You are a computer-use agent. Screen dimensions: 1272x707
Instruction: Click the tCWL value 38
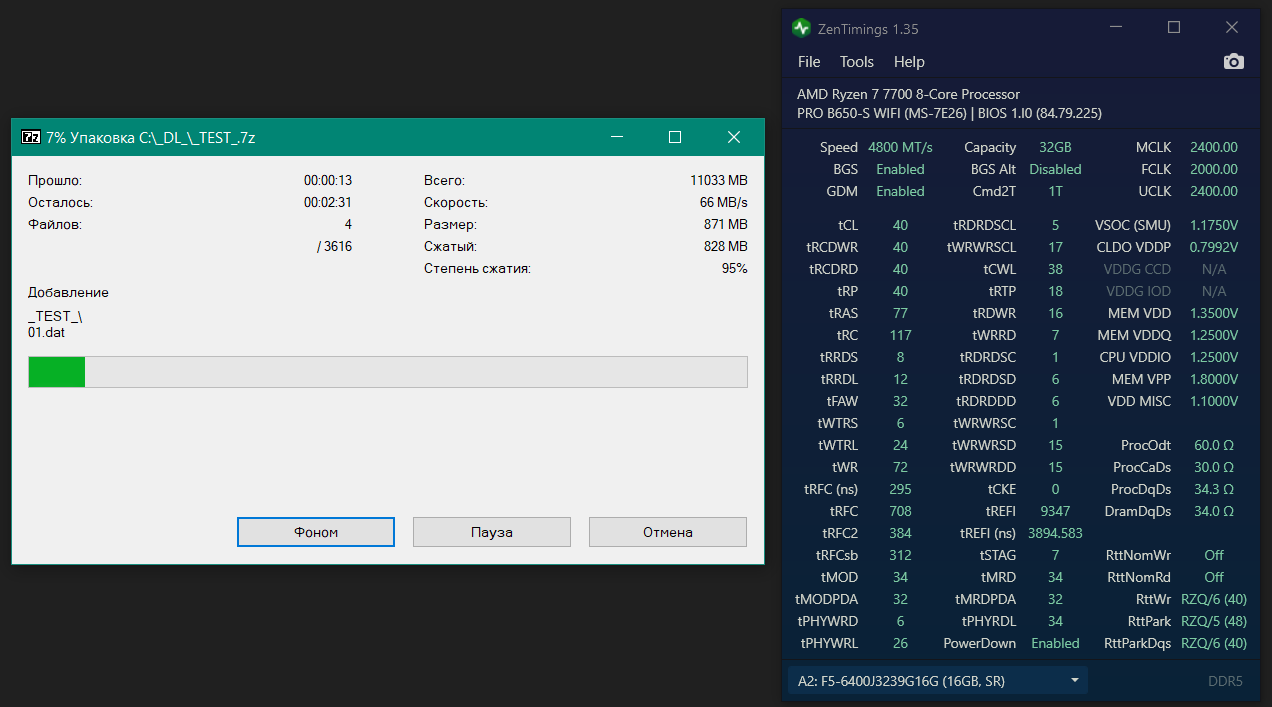coord(1055,269)
